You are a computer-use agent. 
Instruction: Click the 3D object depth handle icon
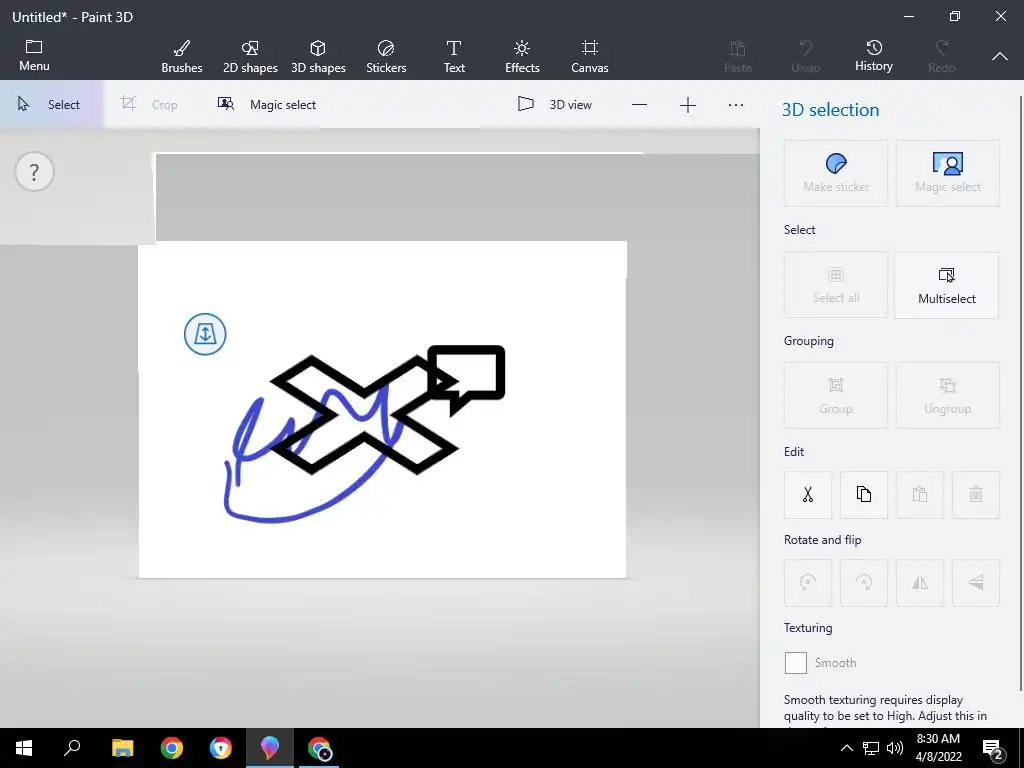click(x=205, y=334)
